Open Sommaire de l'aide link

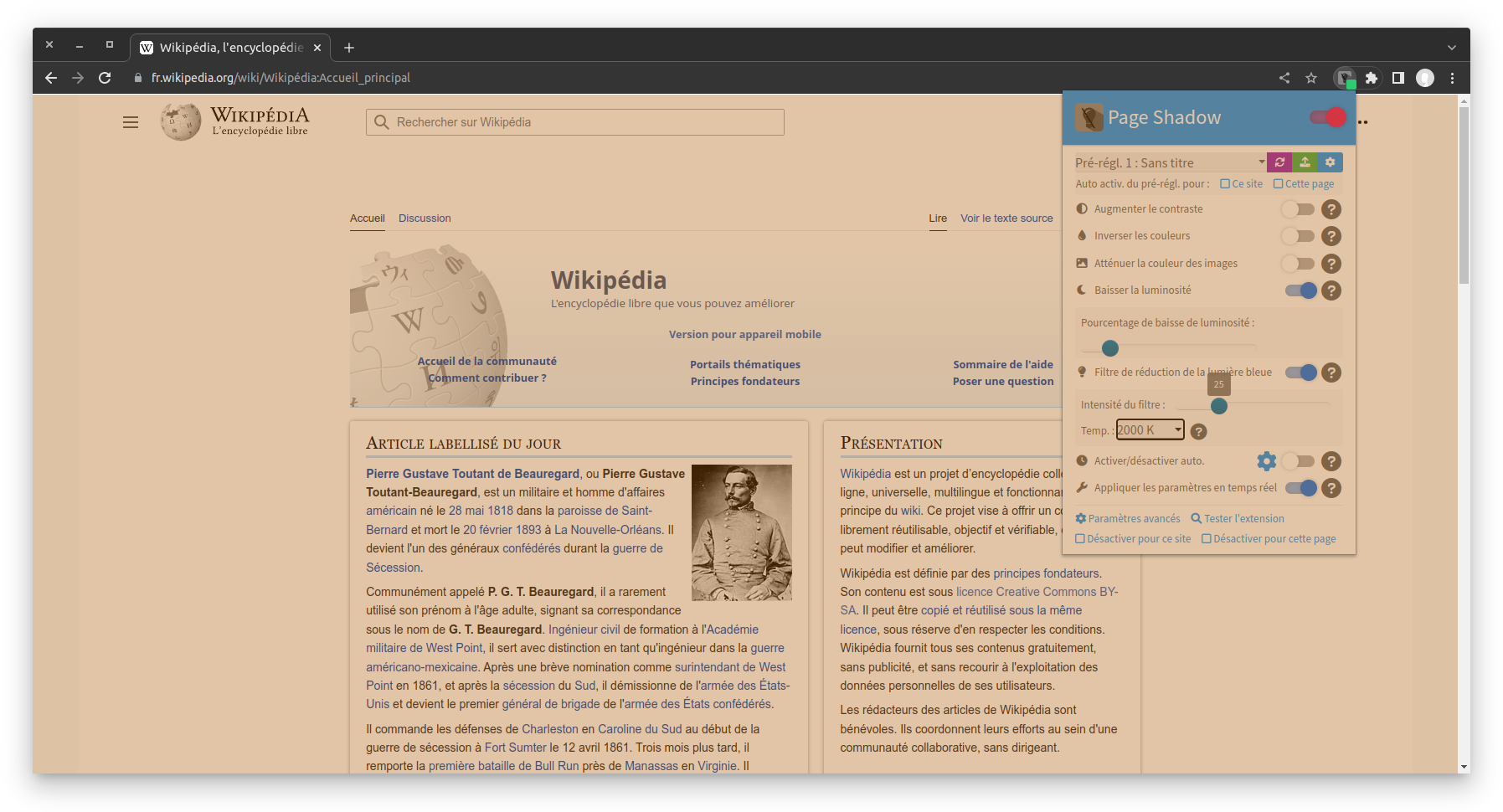click(1003, 365)
